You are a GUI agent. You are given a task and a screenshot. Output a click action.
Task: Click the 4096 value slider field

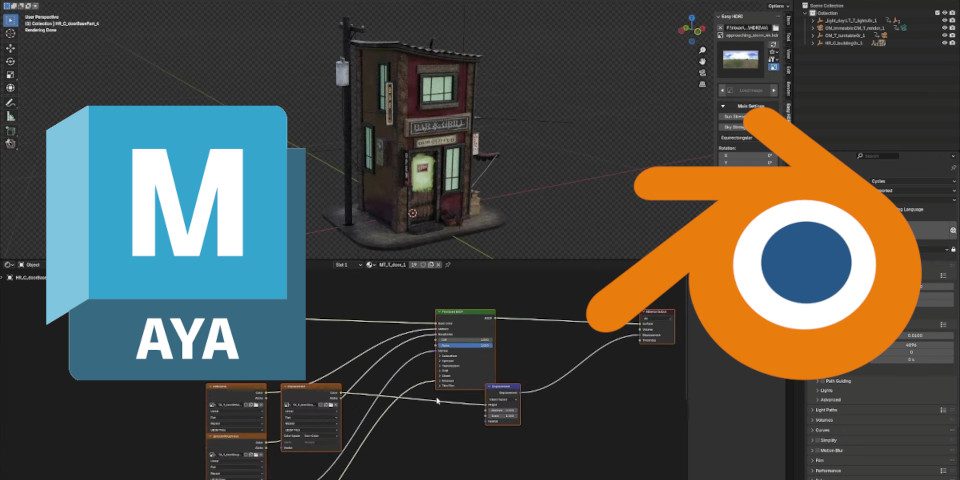point(910,344)
